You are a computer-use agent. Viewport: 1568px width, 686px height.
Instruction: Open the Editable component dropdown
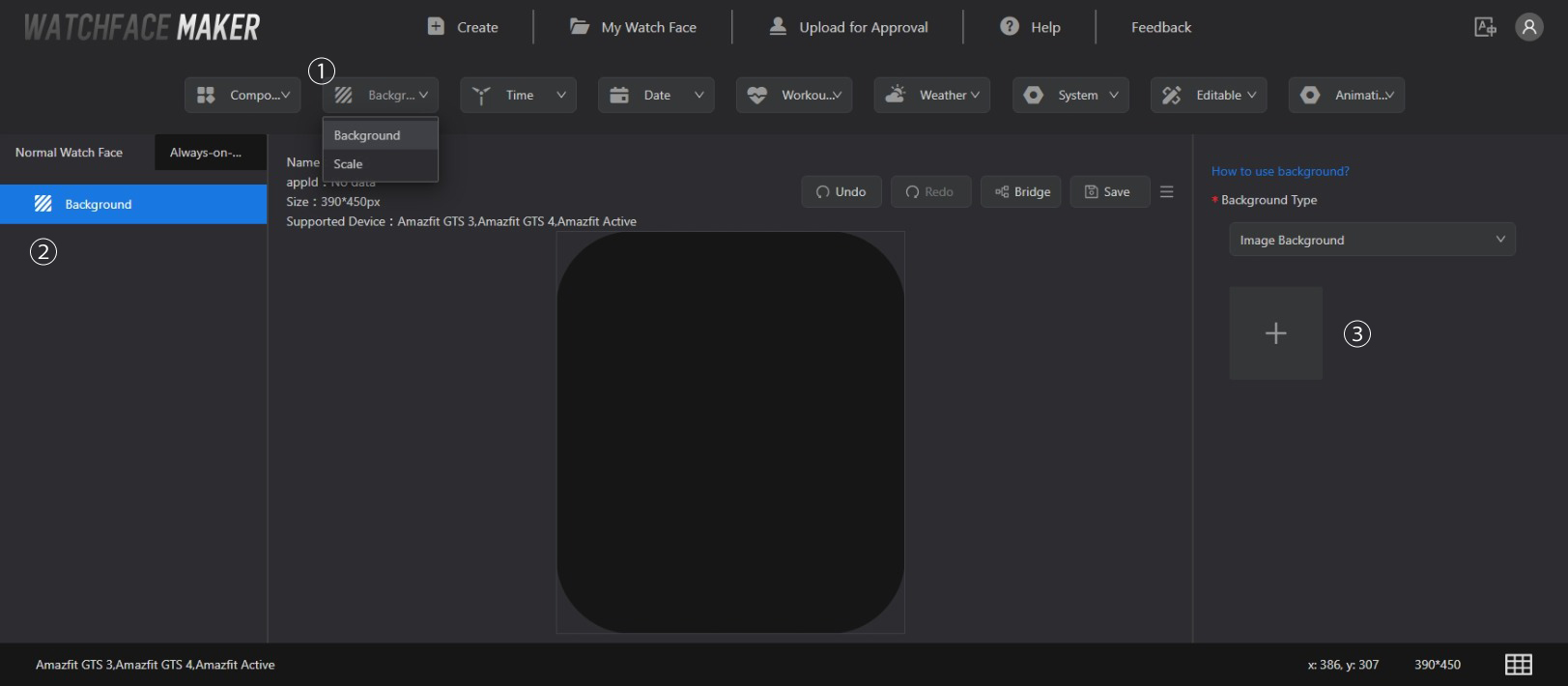coord(1208,95)
